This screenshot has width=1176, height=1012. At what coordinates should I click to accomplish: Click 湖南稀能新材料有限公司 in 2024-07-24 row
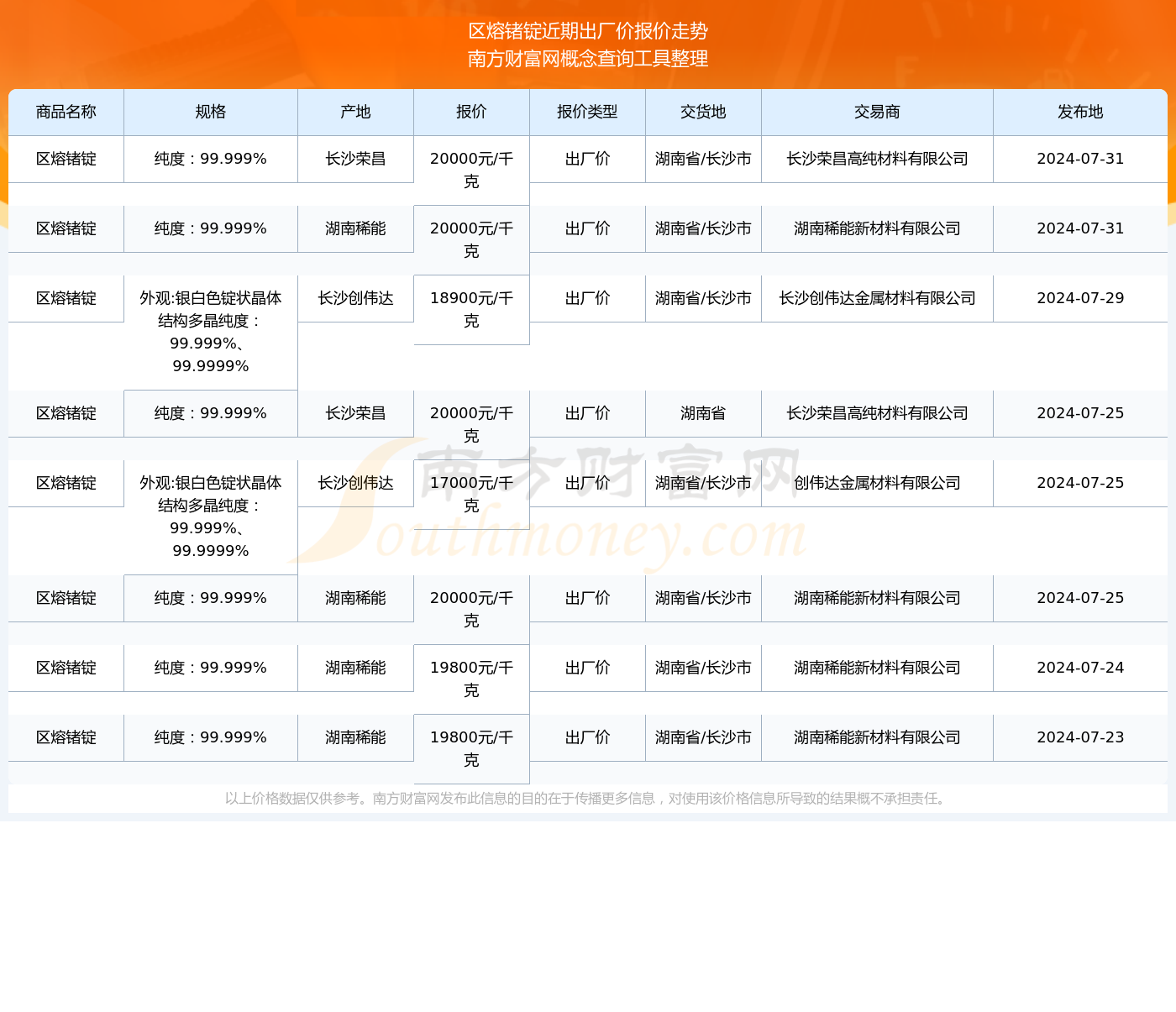tap(878, 669)
